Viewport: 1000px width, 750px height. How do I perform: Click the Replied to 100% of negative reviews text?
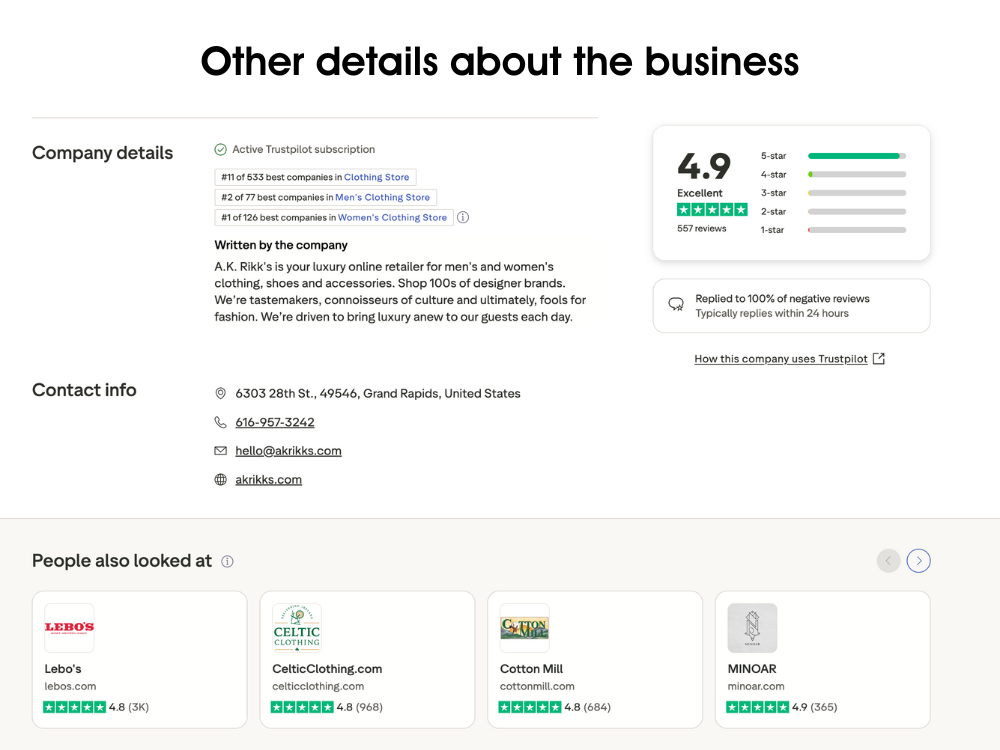(x=782, y=298)
